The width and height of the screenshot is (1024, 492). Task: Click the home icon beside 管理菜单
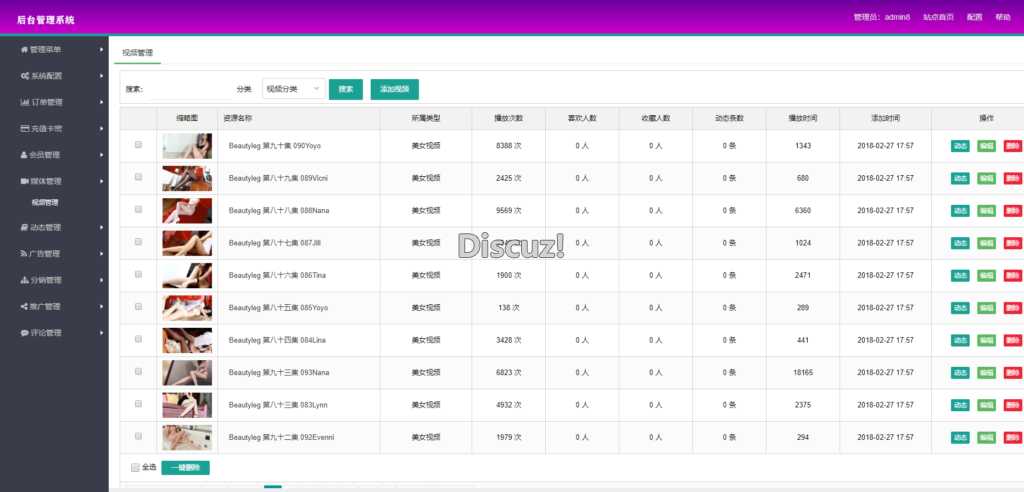pyautogui.click(x=24, y=50)
